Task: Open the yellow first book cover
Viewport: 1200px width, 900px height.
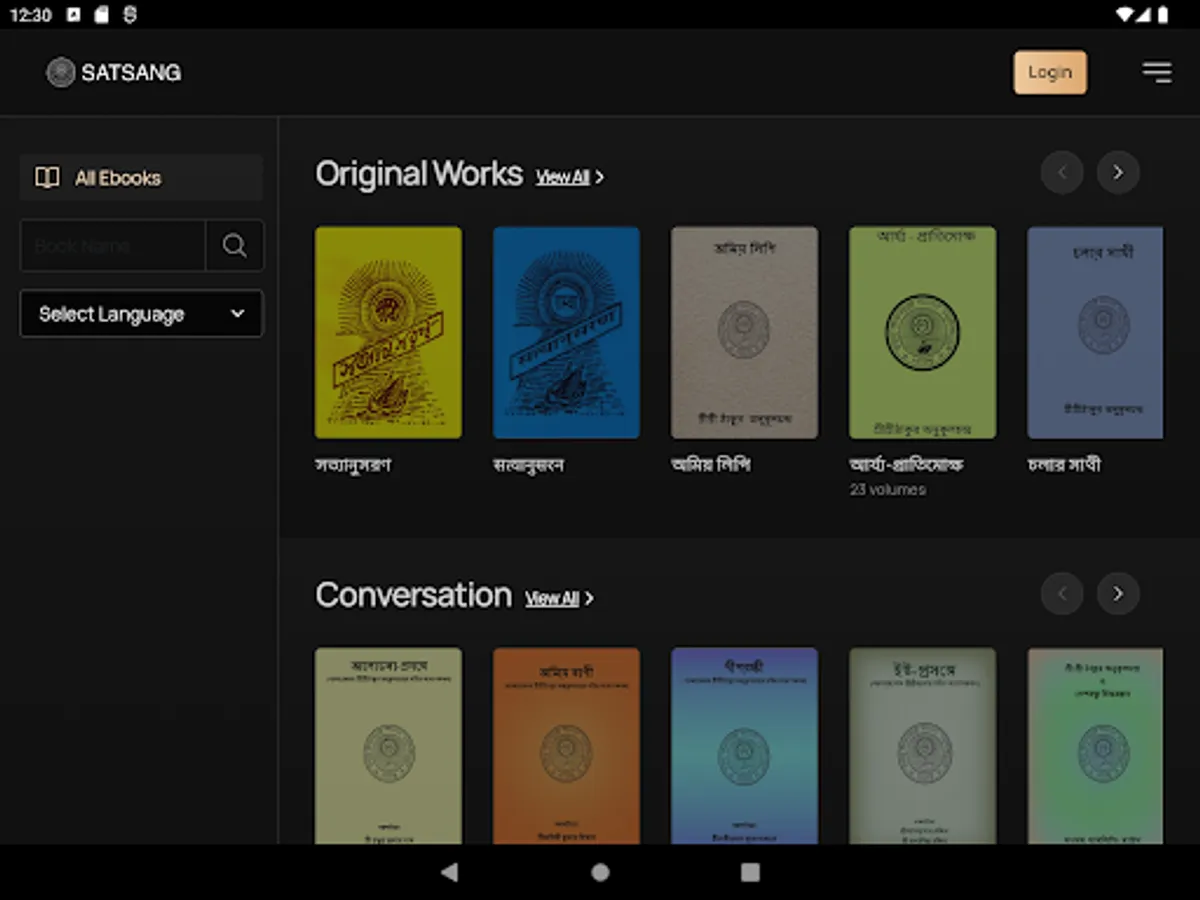Action: click(388, 332)
